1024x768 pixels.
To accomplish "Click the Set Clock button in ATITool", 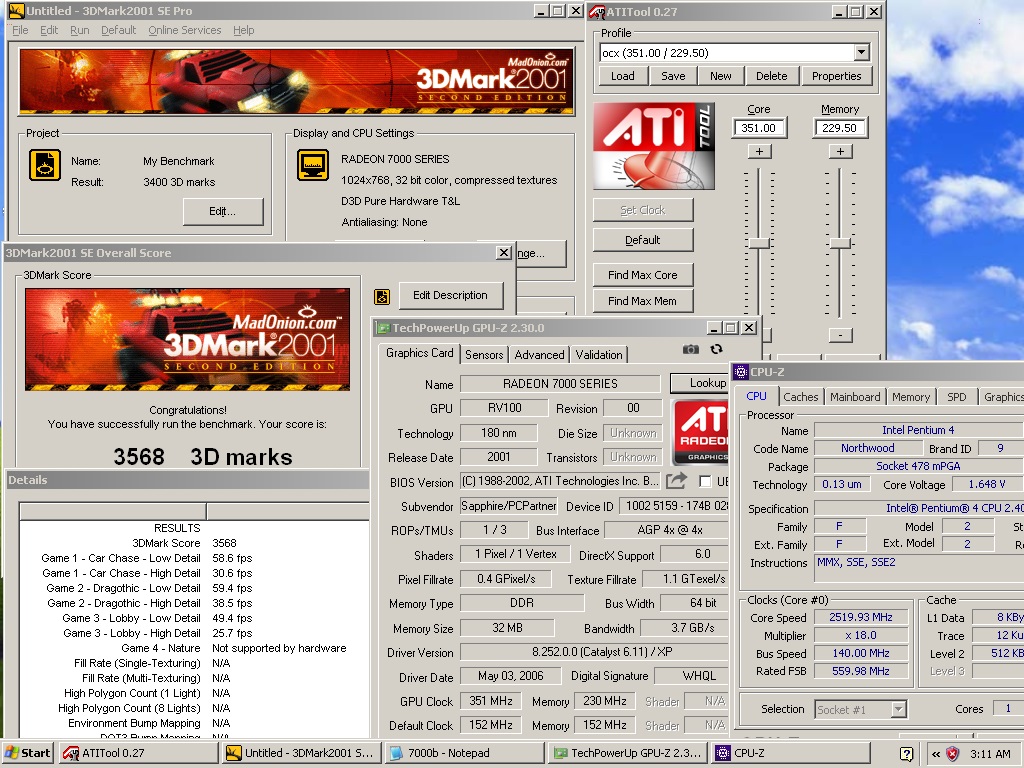I will tap(643, 210).
